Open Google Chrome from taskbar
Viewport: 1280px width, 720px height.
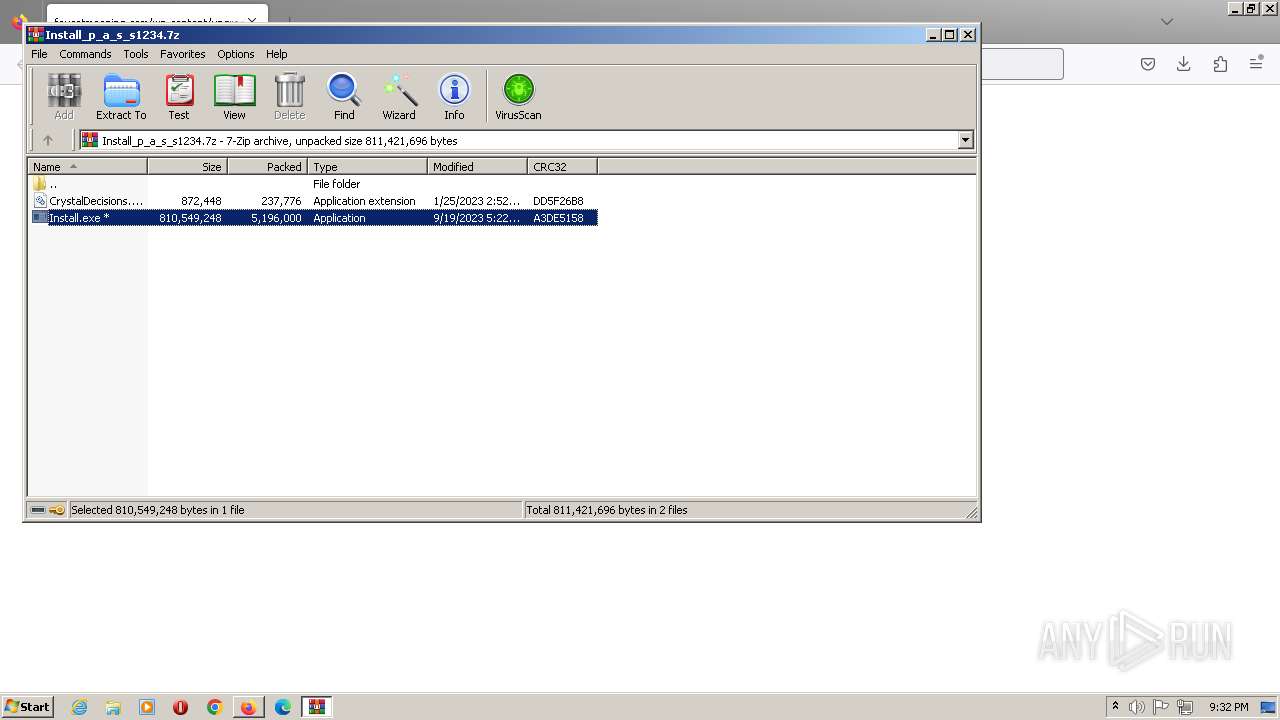coord(214,707)
